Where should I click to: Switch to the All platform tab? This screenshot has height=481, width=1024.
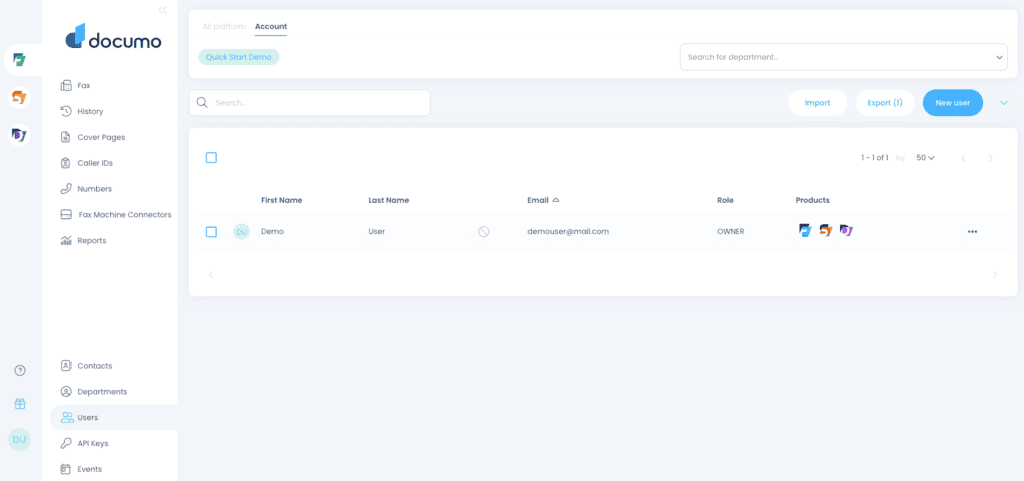[224, 27]
